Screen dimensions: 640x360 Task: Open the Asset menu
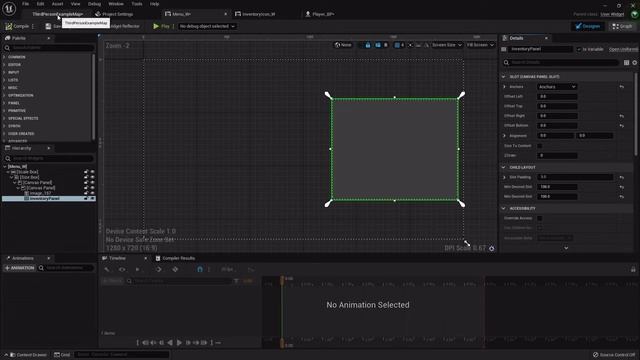coord(57,4)
